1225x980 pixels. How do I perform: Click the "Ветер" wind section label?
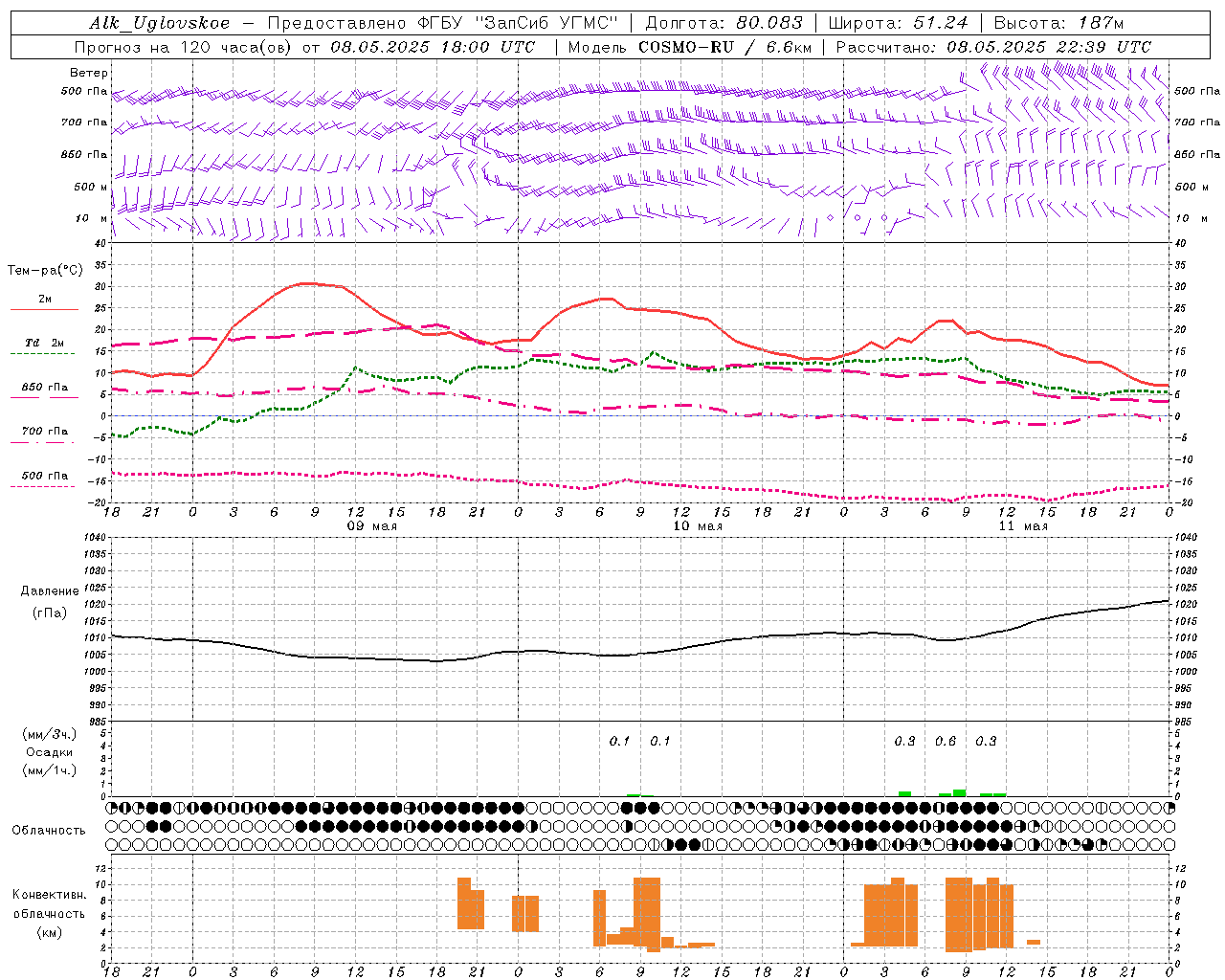coord(89,73)
